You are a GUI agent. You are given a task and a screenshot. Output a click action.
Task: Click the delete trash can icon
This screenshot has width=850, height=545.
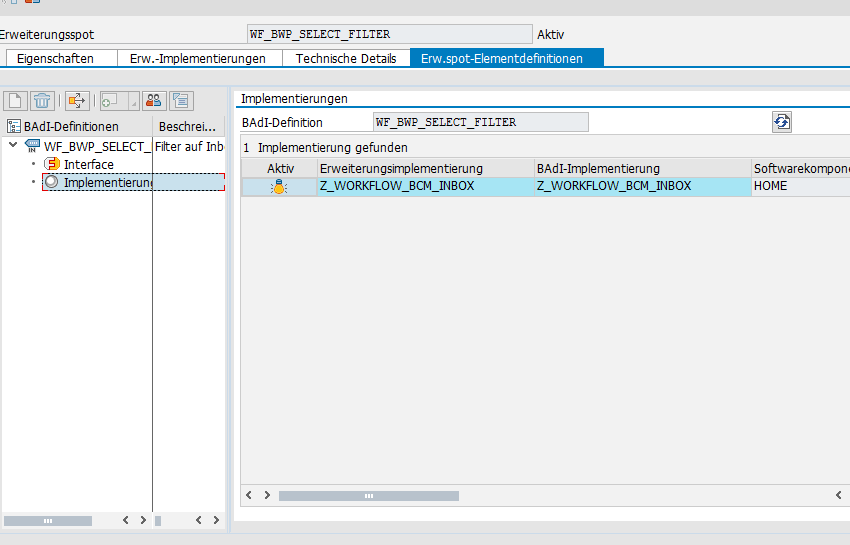click(42, 100)
